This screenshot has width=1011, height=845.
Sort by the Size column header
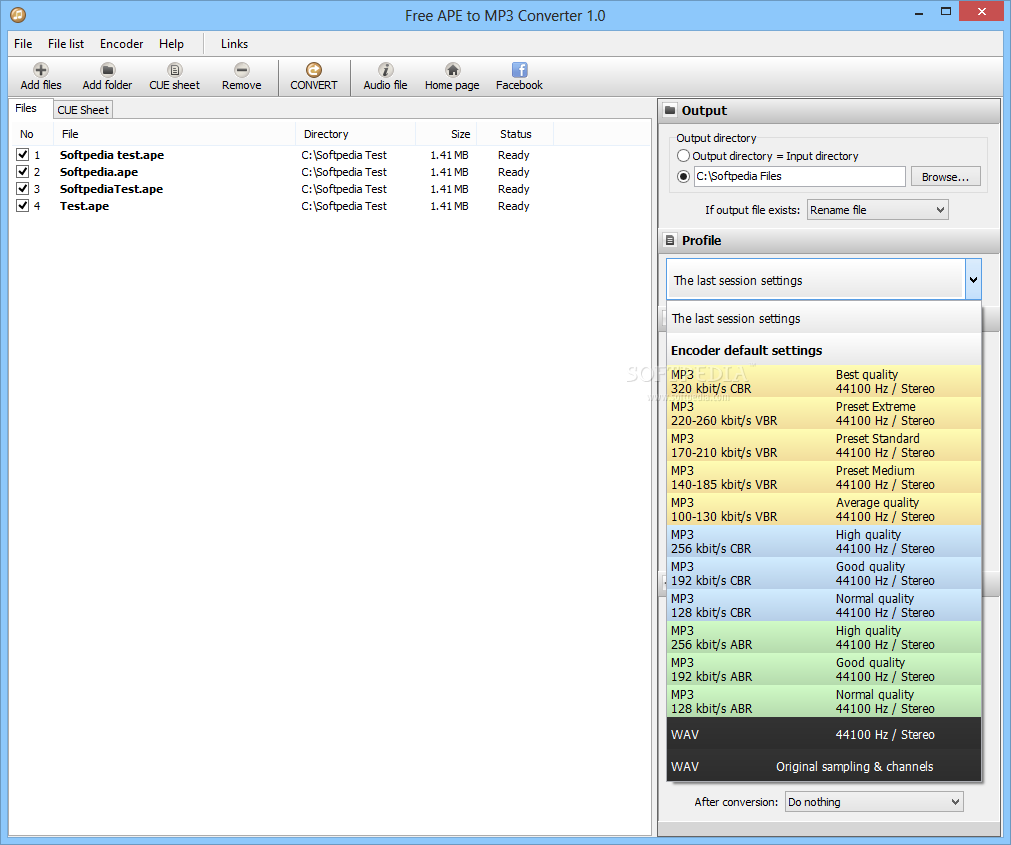446,134
